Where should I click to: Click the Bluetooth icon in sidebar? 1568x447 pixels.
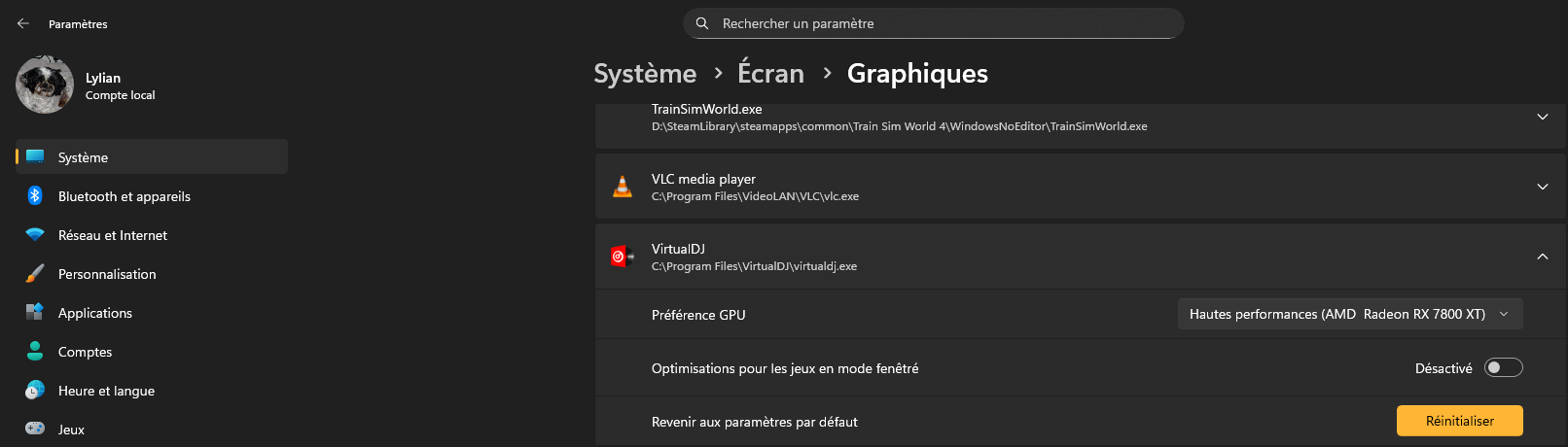pos(35,196)
